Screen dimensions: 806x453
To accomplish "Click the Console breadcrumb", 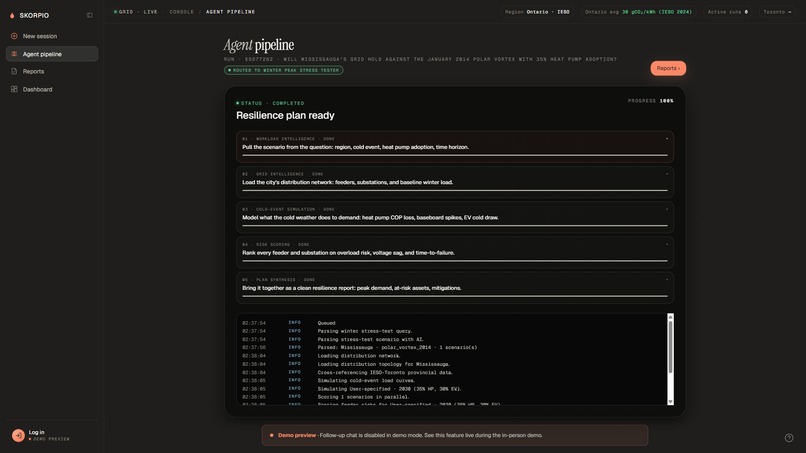I will coord(182,12).
